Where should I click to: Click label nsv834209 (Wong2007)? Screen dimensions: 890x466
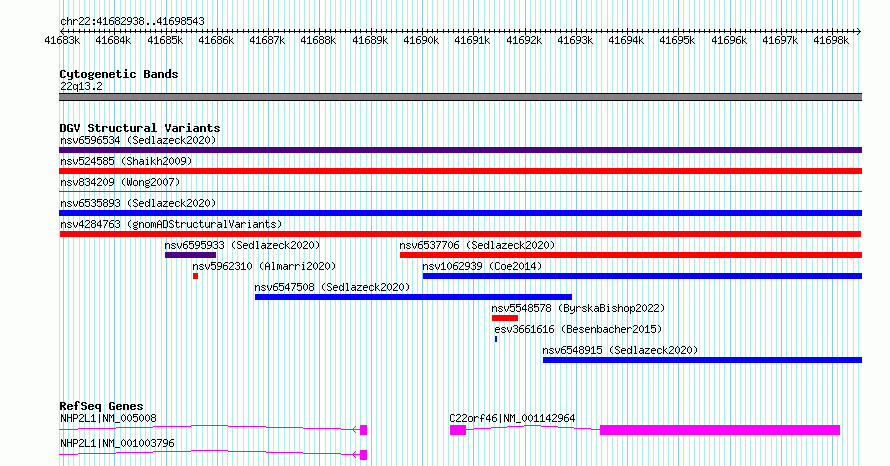coord(120,182)
